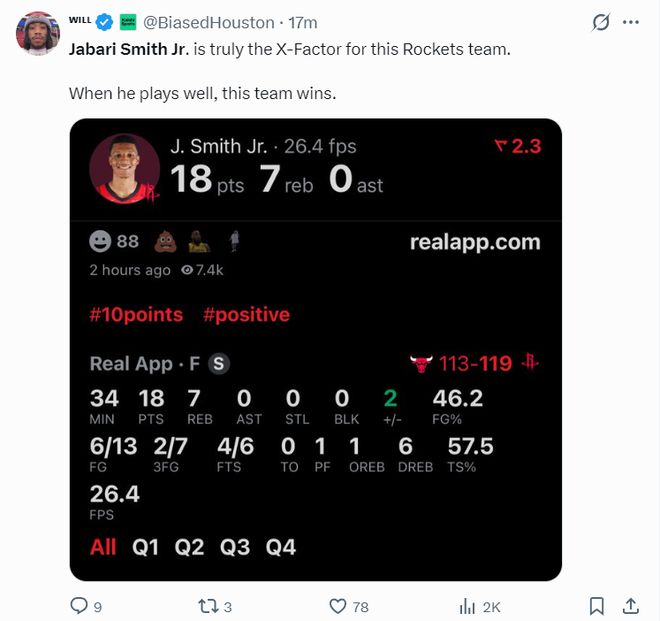This screenshot has width=660, height=621.
Task: Open tweet view analytics icon
Action: [x=467, y=606]
